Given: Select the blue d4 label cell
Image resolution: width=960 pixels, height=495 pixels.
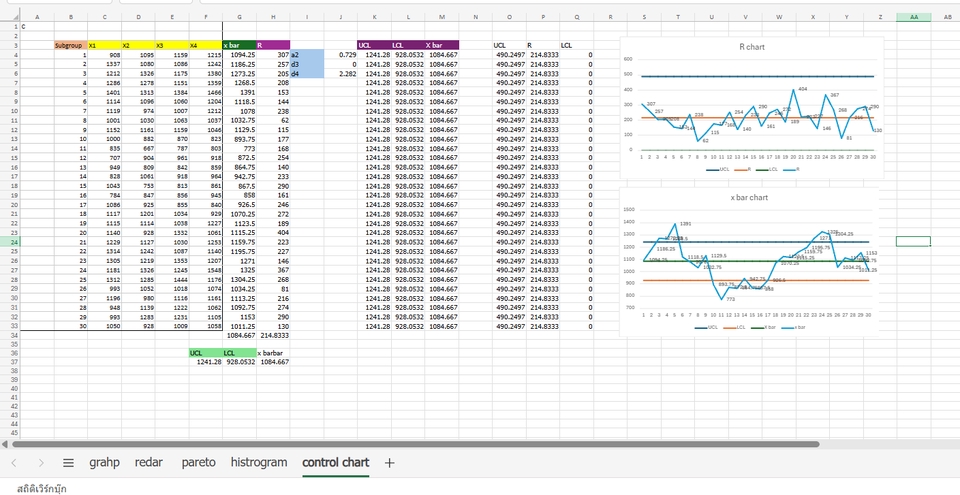Looking at the screenshot, I should click(307, 74).
